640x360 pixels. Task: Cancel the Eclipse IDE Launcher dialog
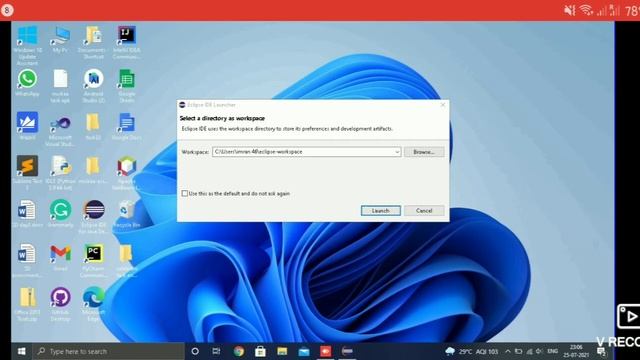(x=424, y=211)
